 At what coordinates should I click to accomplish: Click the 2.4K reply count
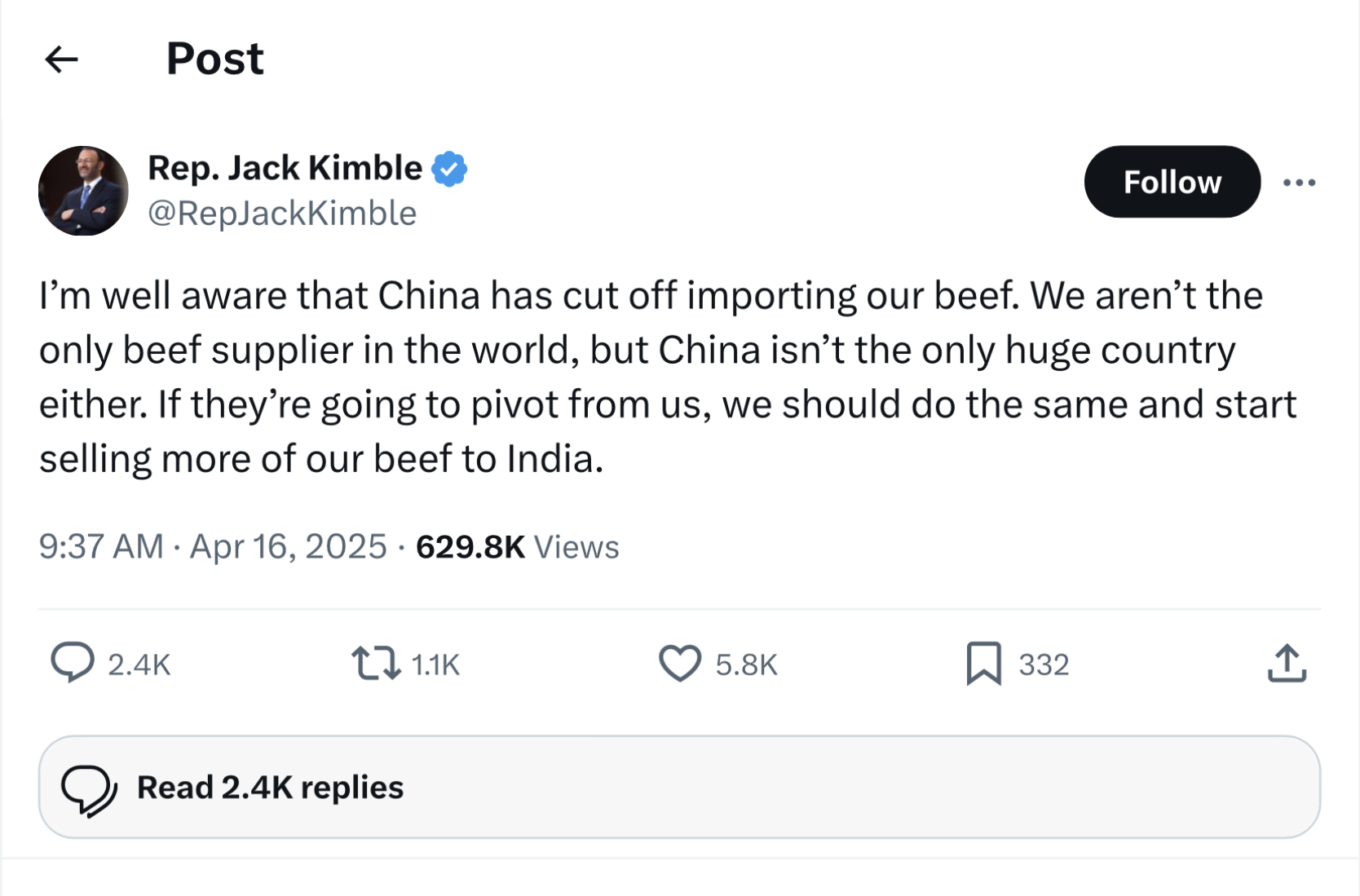139,665
